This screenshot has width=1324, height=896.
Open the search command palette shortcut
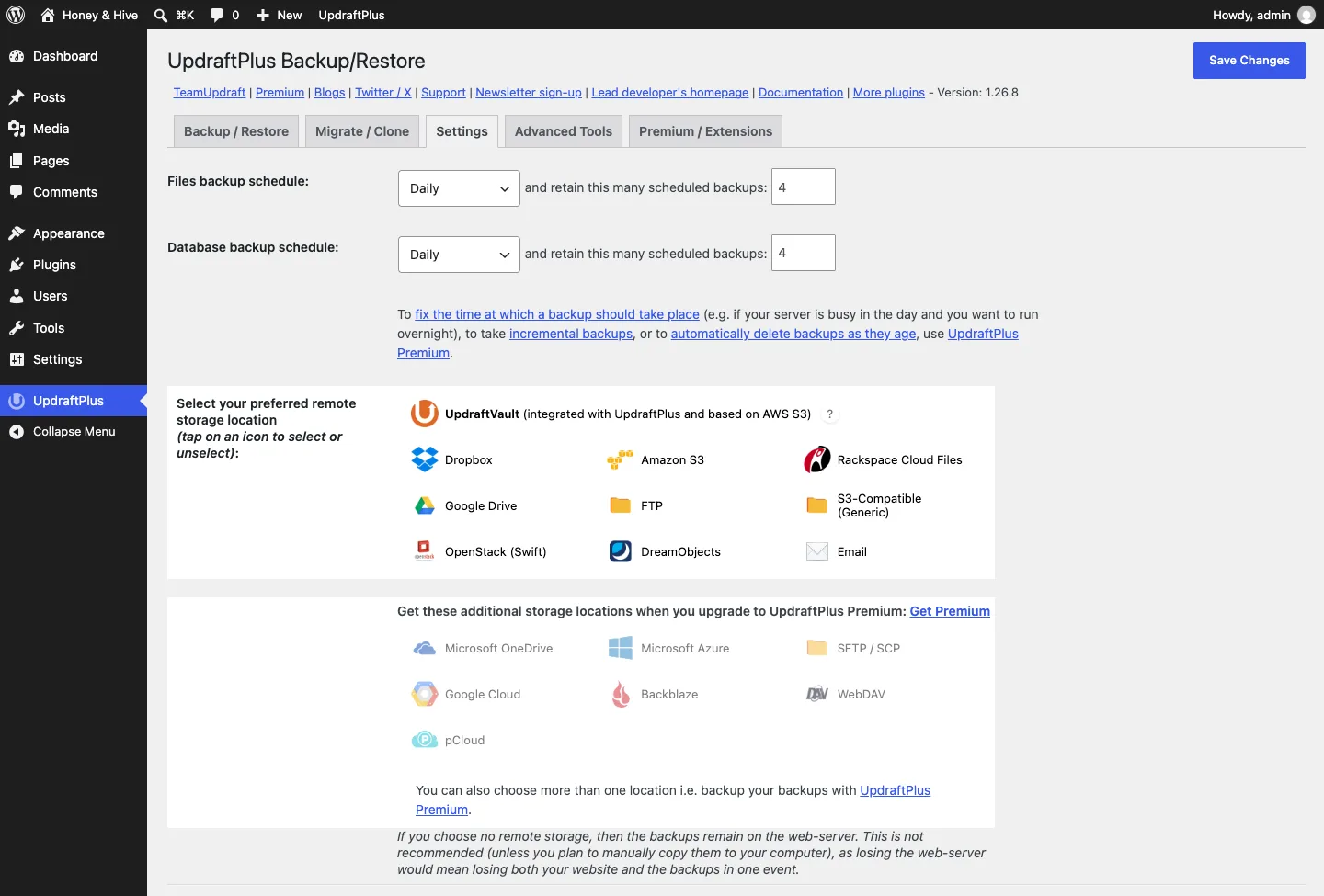[x=174, y=15]
